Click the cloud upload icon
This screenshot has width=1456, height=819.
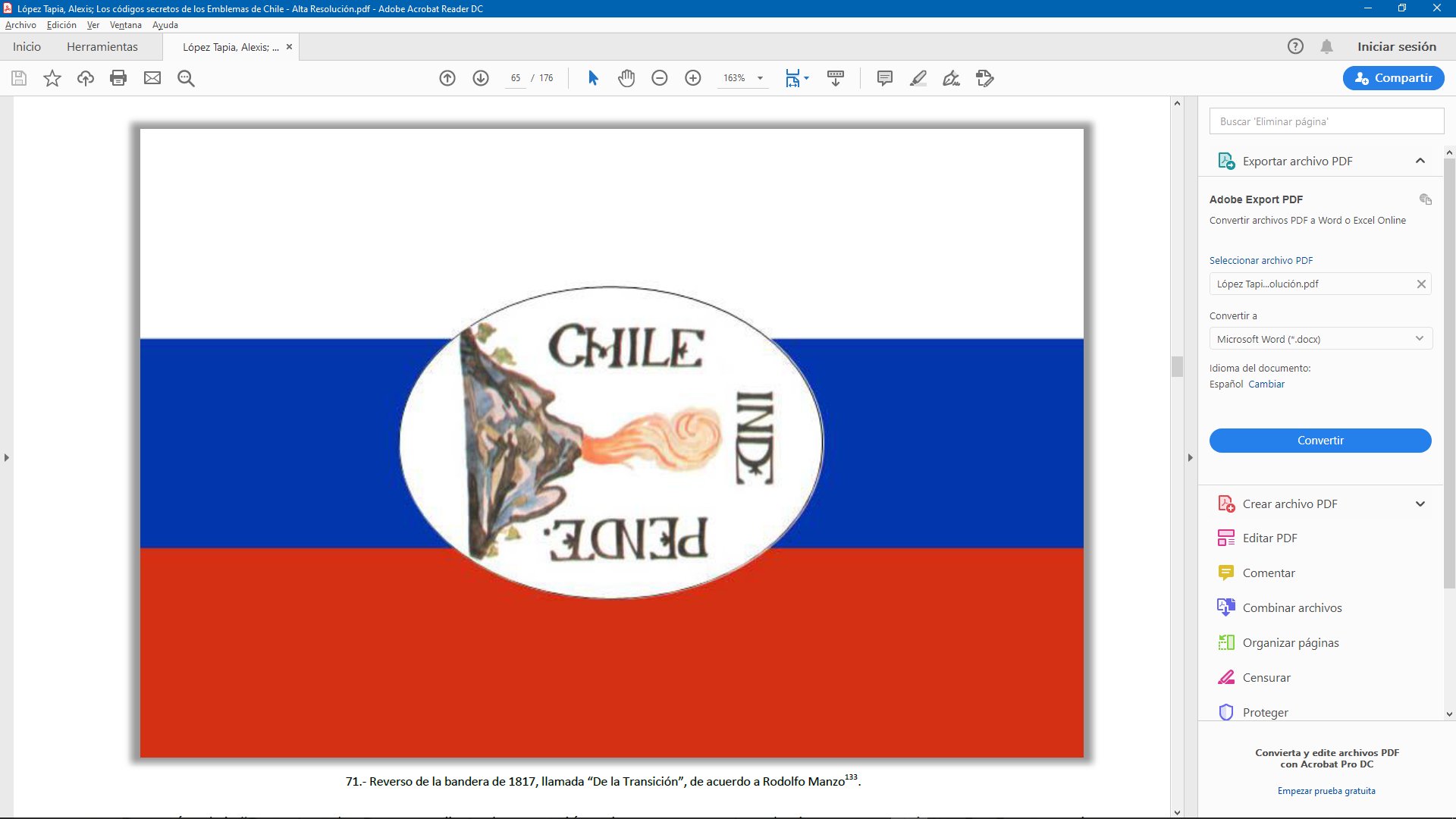(86, 78)
